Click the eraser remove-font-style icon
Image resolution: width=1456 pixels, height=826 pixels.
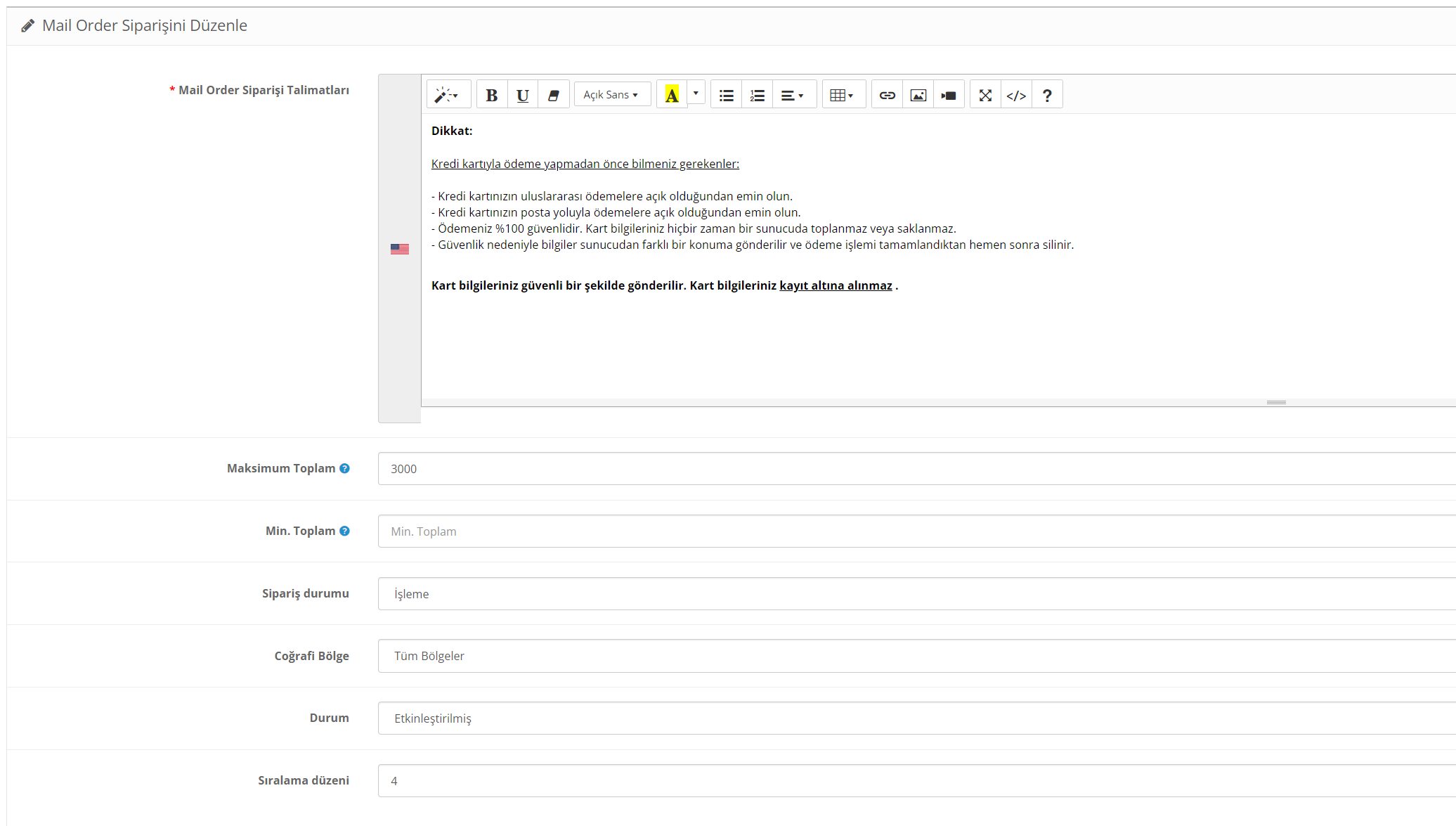(x=554, y=95)
